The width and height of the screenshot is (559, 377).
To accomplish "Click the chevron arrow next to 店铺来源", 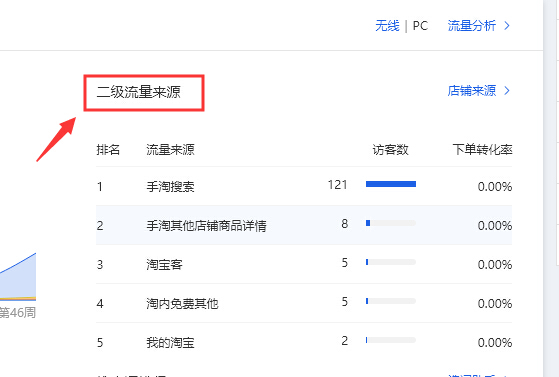I will pyautogui.click(x=507, y=91).
